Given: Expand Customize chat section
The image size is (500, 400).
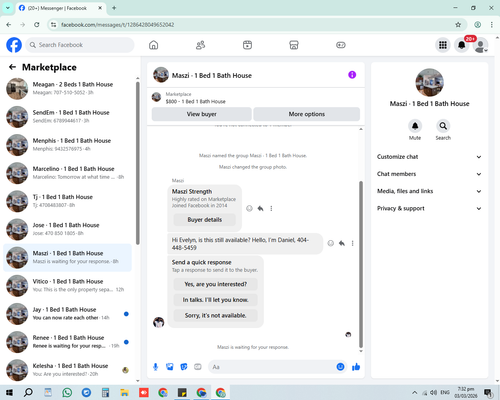Looking at the screenshot, I should (x=429, y=157).
